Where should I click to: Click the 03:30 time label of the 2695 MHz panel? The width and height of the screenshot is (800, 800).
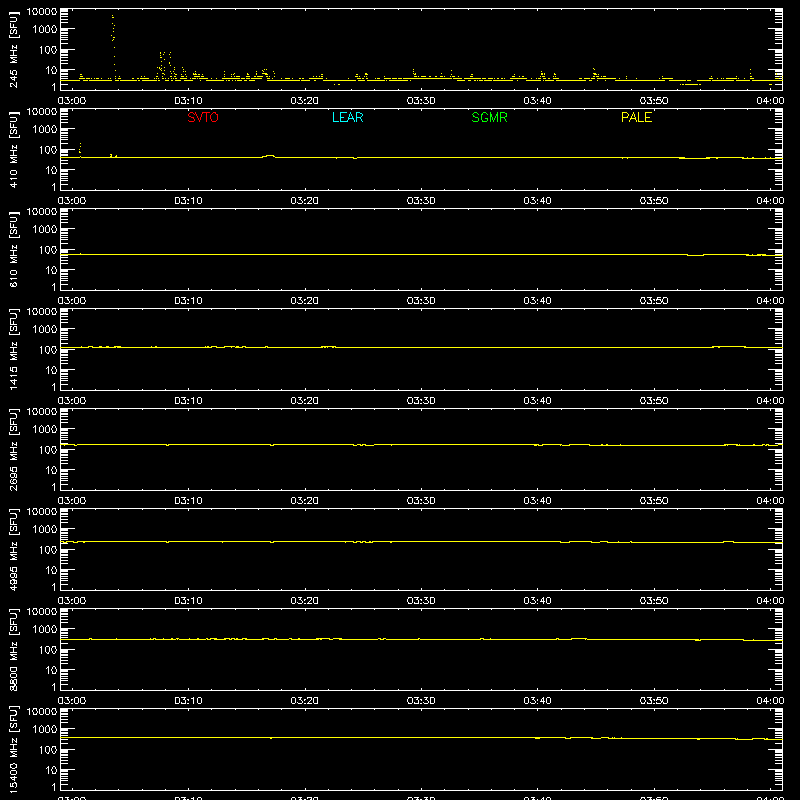click(421, 501)
